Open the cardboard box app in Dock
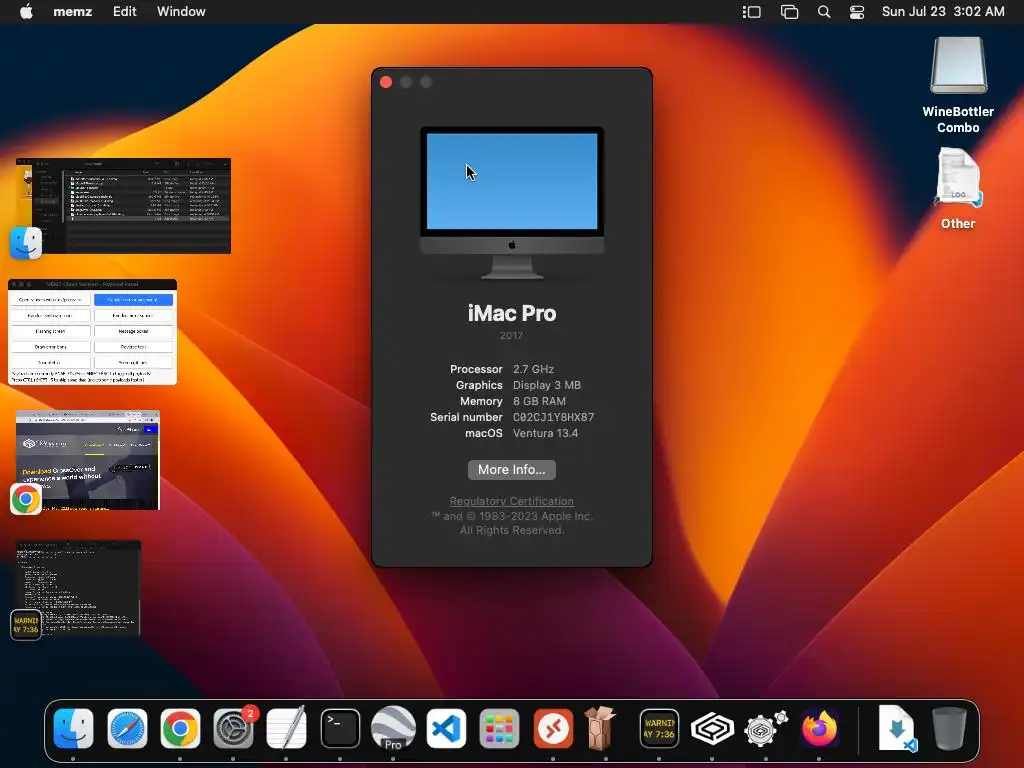Image resolution: width=1024 pixels, height=768 pixels. [601, 728]
